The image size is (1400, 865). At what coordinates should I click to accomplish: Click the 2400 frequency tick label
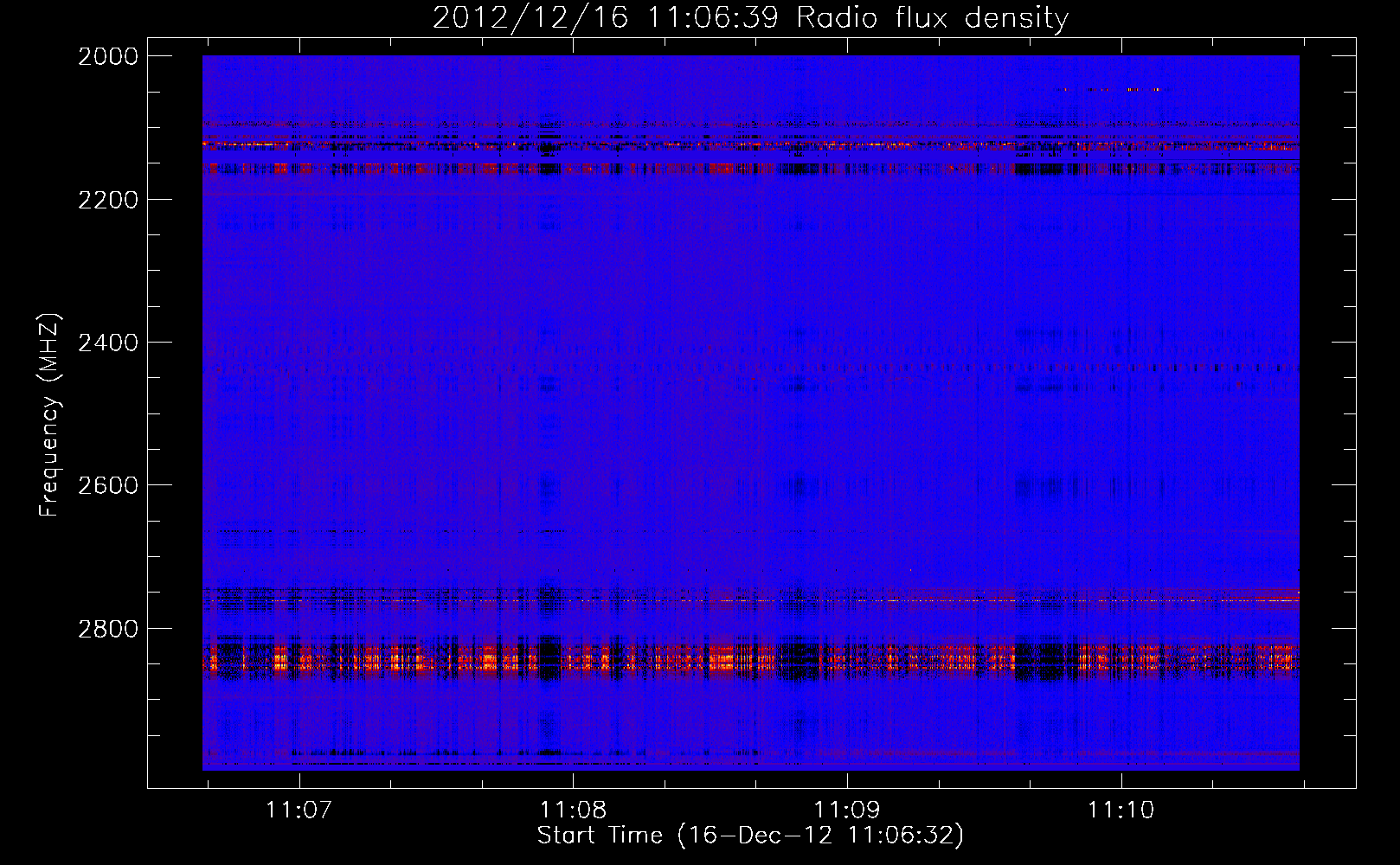click(x=108, y=343)
